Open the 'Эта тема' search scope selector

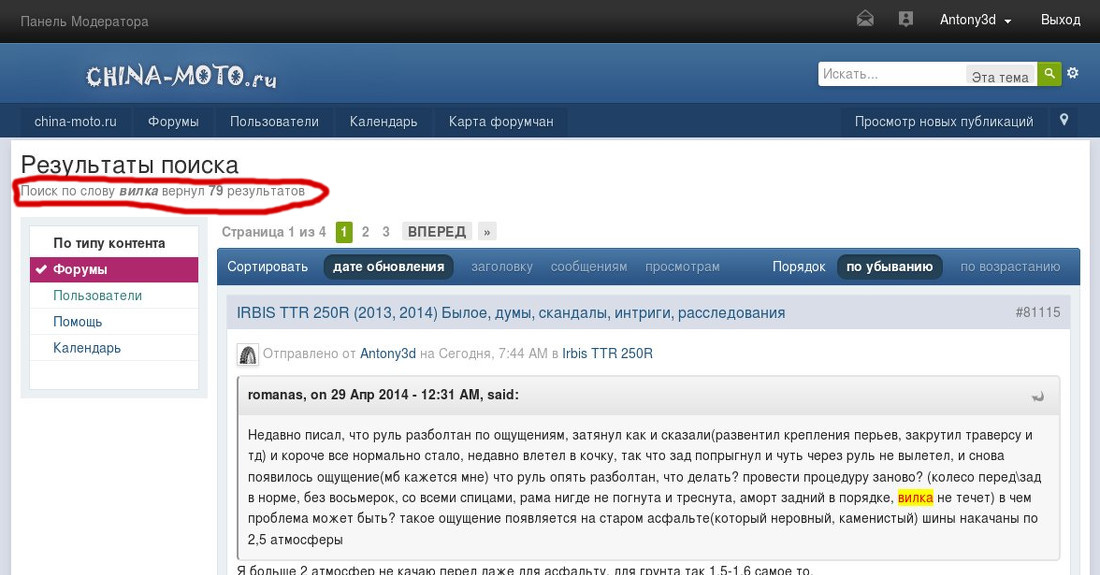pyautogui.click(x=1000, y=76)
